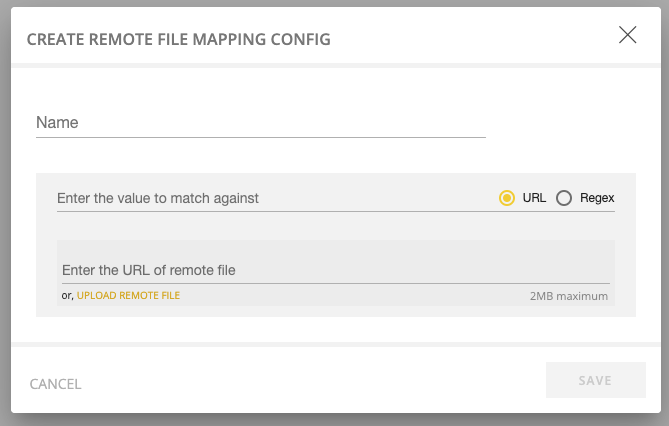Screen dimensions: 669x426
Task: Cancel the mapping config creation
Action: (55, 384)
